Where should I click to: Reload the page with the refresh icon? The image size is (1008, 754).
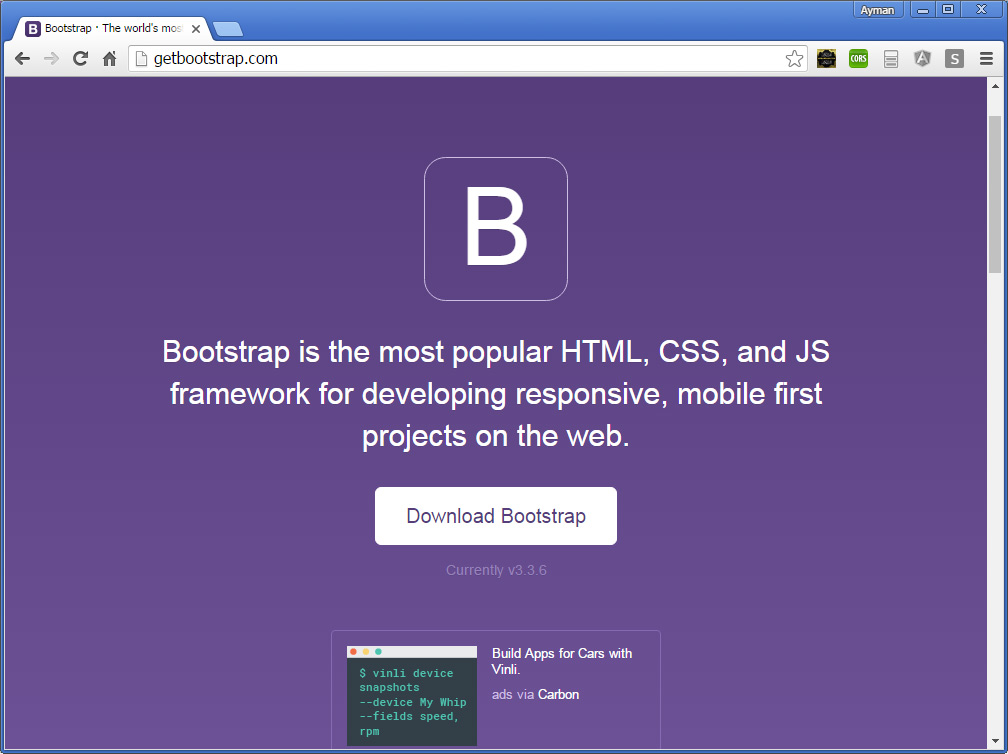click(x=81, y=59)
